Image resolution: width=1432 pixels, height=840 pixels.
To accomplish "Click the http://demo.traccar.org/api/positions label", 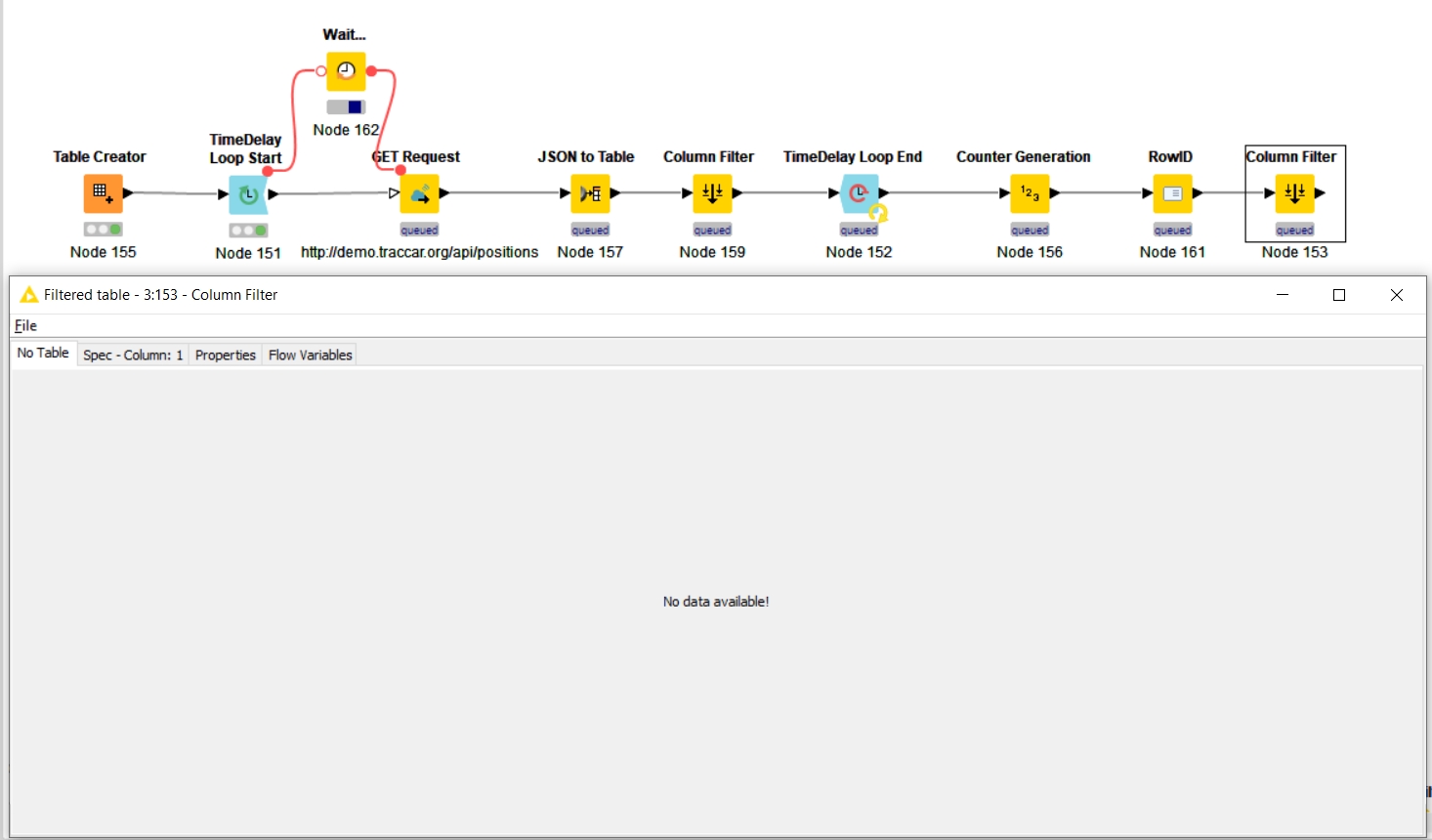I will tap(419, 252).
